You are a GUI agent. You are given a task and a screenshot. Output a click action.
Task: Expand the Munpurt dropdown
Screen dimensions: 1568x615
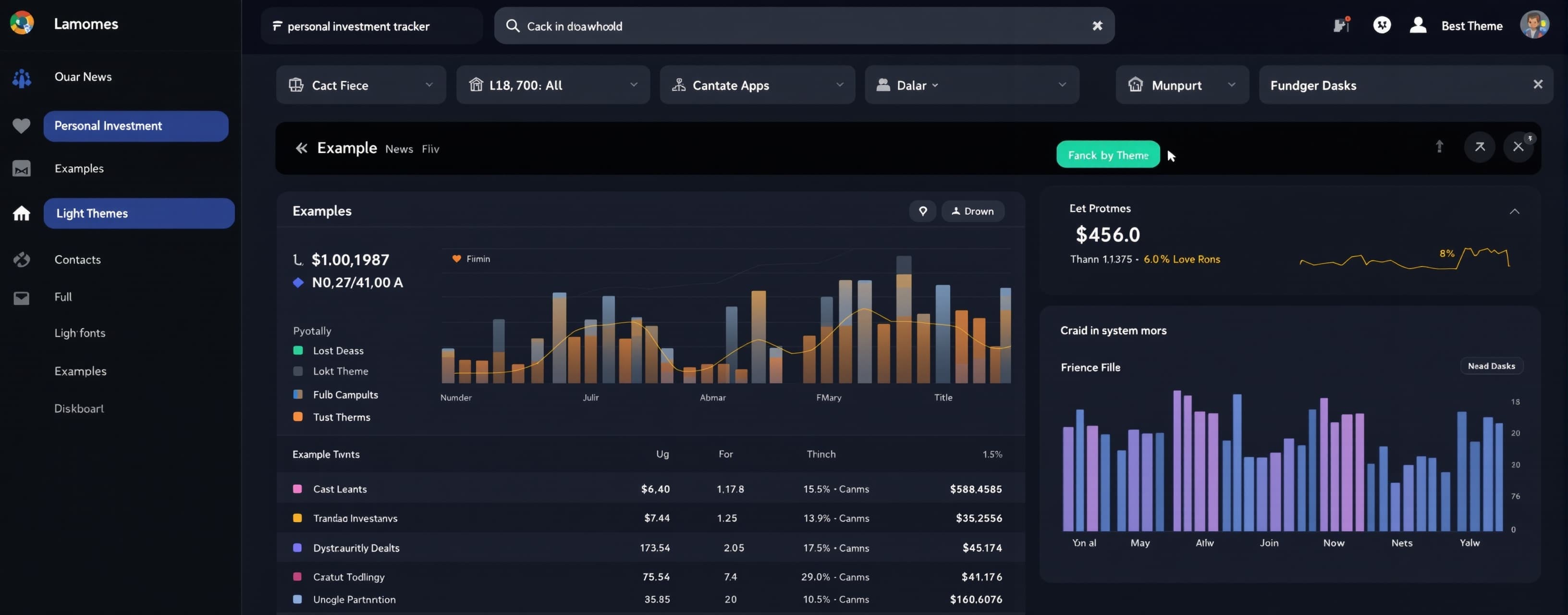(x=1182, y=85)
